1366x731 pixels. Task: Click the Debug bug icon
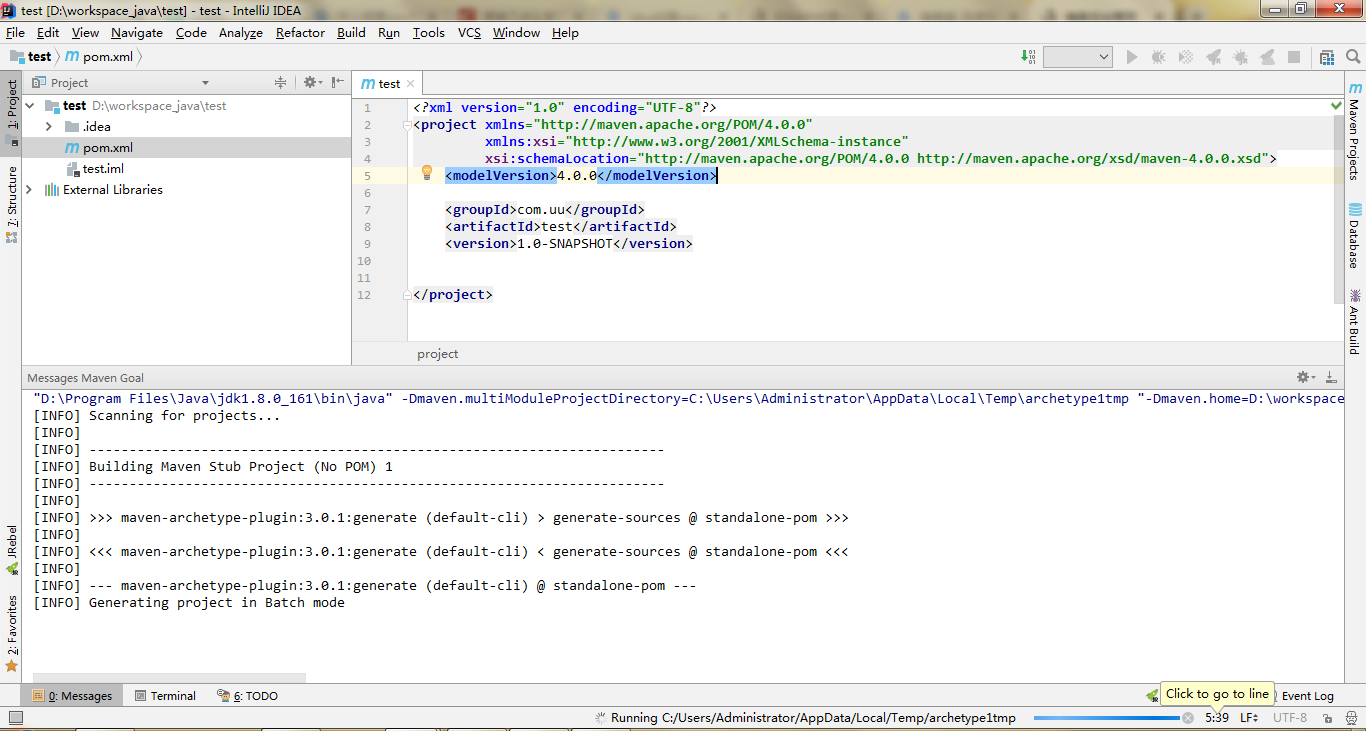pos(1159,57)
